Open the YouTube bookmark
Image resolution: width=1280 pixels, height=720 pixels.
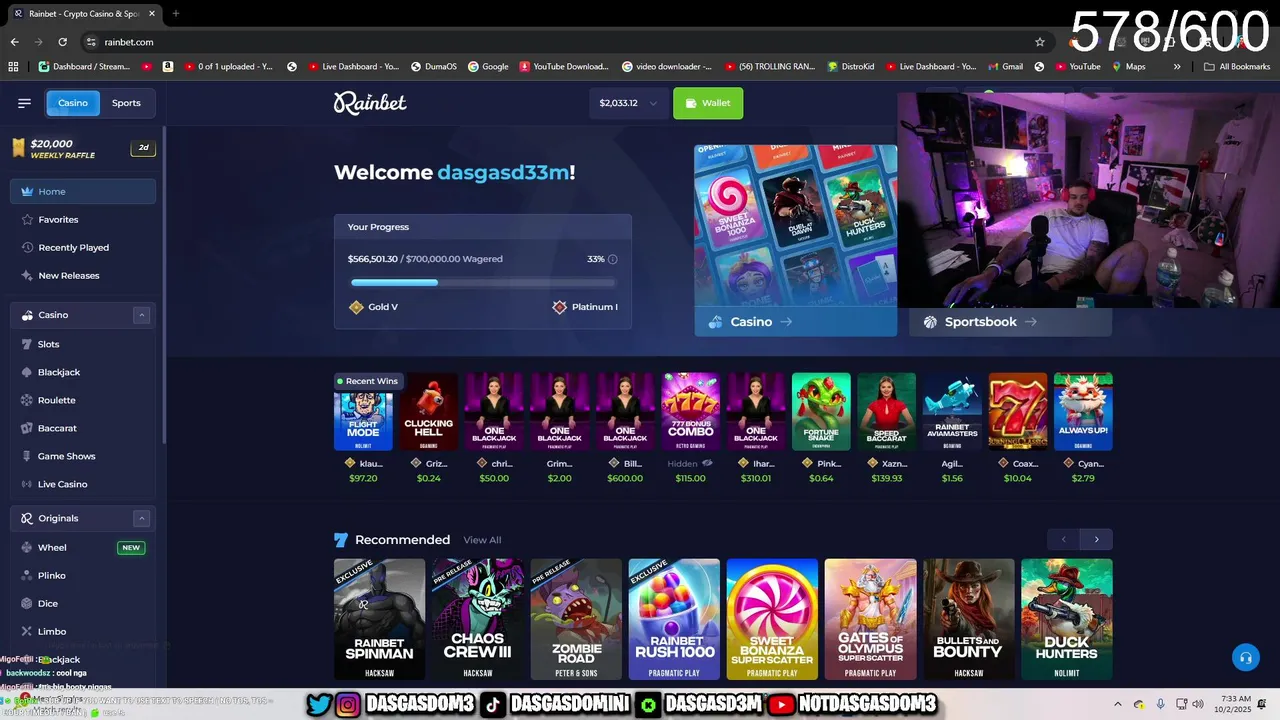(1077, 67)
